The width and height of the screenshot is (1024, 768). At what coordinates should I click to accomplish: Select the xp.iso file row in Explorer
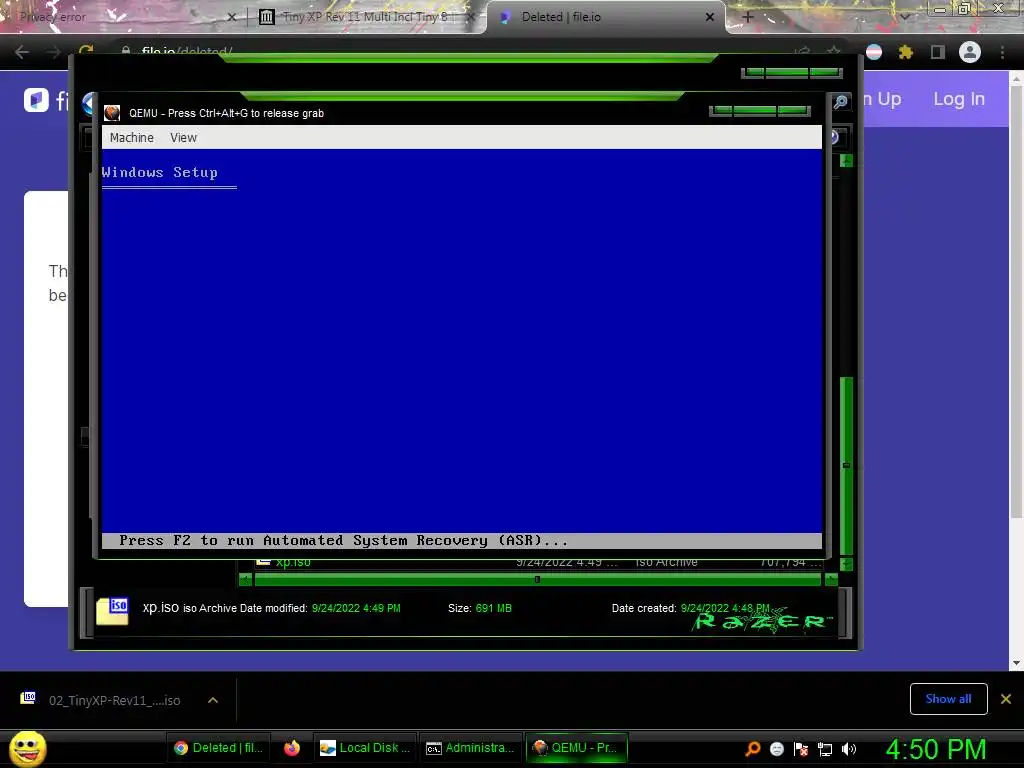point(536,562)
